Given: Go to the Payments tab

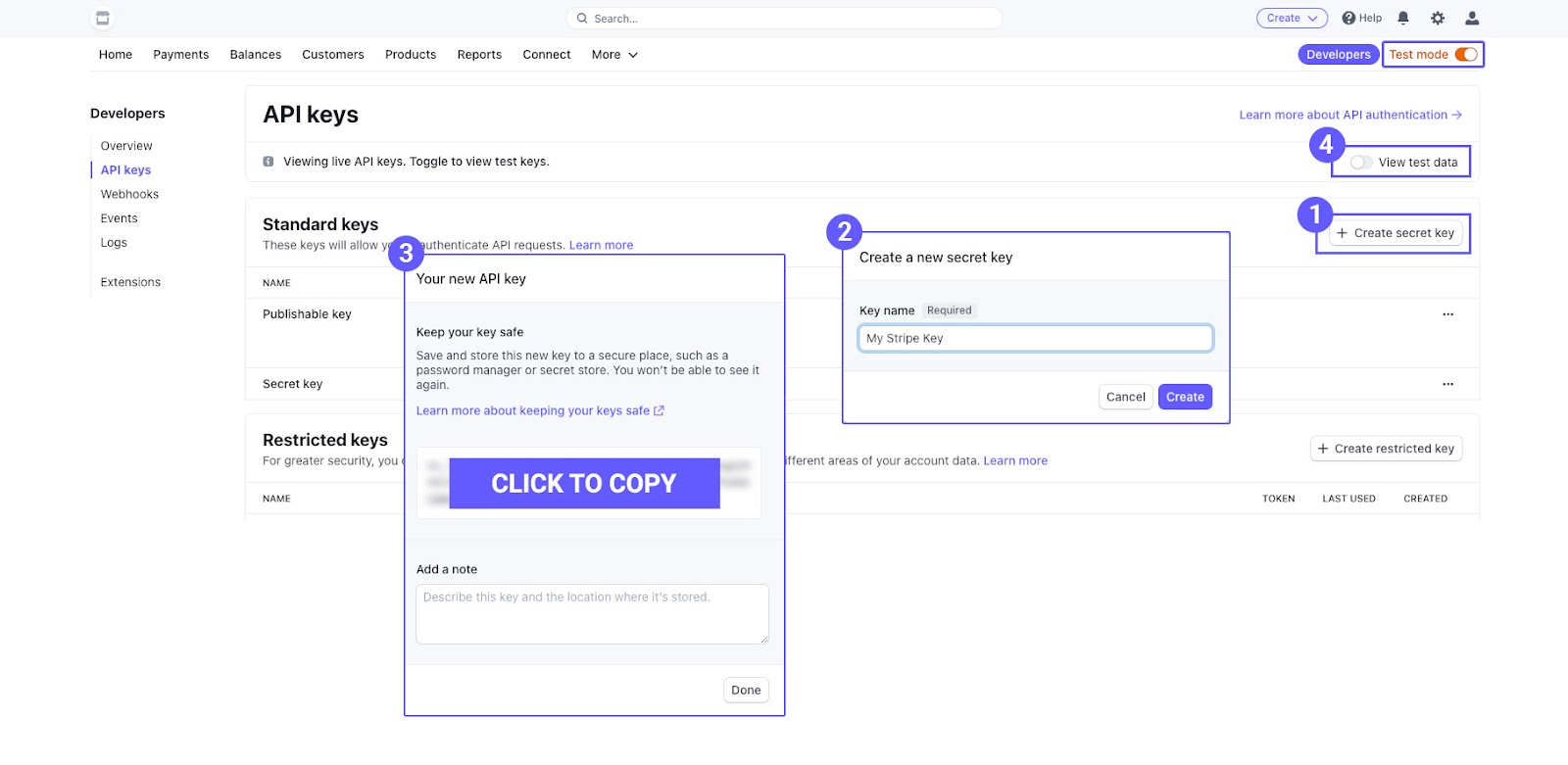Looking at the screenshot, I should click(x=181, y=55).
